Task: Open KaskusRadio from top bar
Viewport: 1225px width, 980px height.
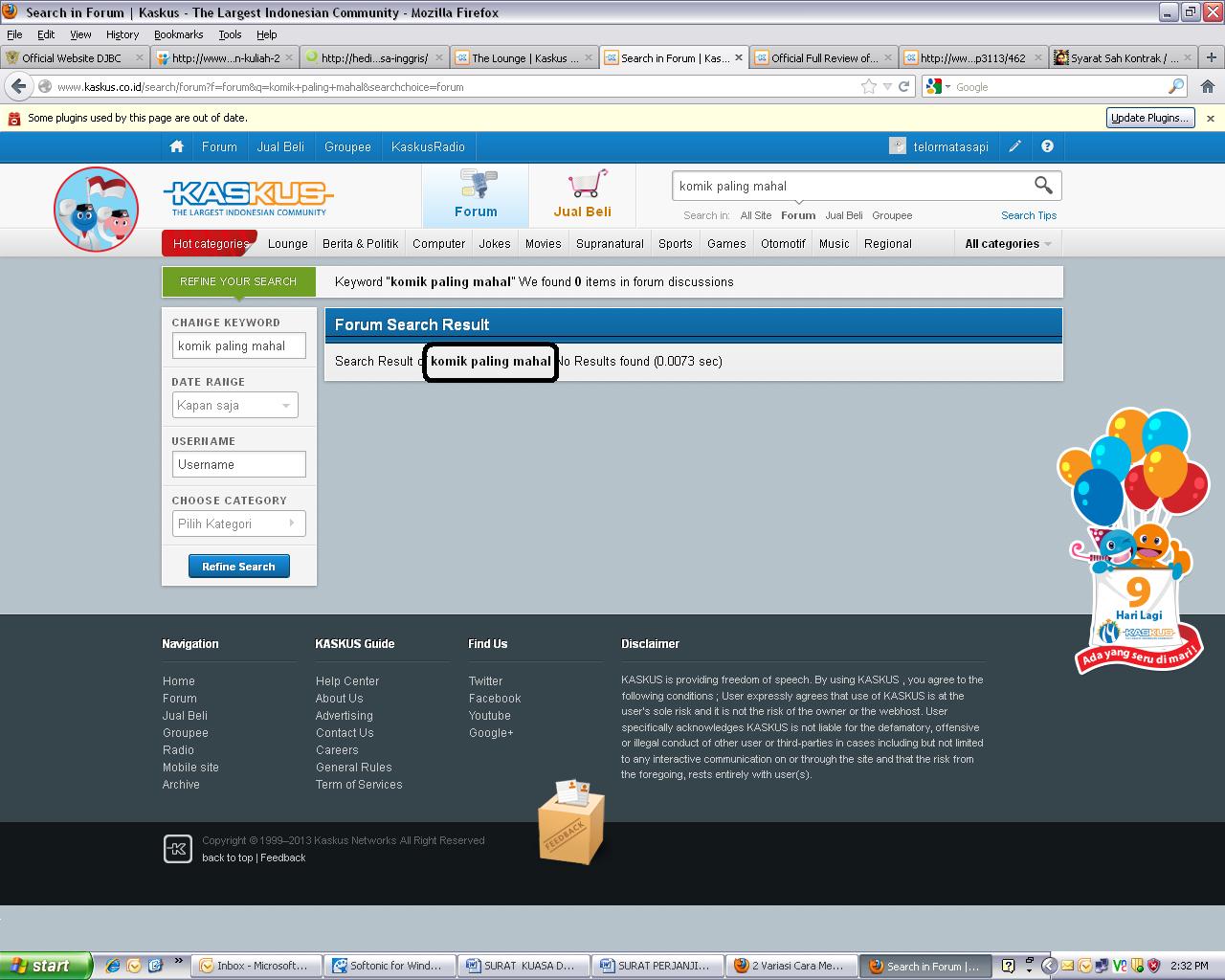Action: tap(428, 146)
